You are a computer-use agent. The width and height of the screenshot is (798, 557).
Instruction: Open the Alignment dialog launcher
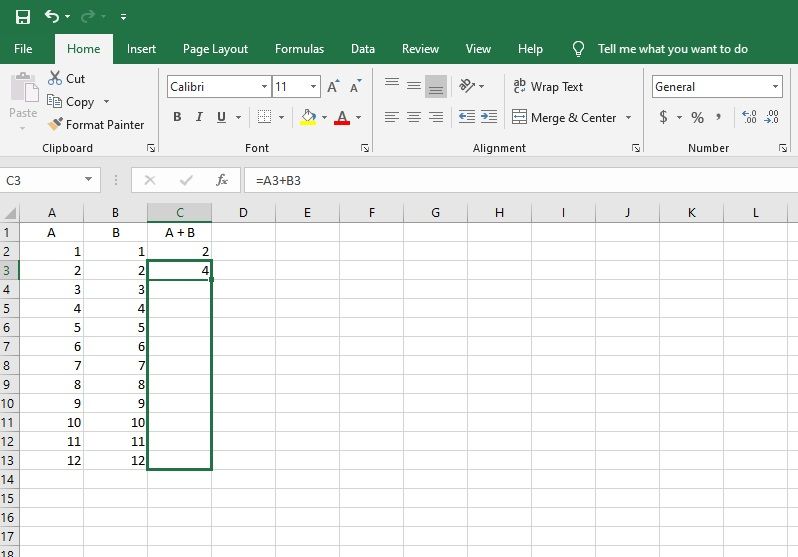636,148
